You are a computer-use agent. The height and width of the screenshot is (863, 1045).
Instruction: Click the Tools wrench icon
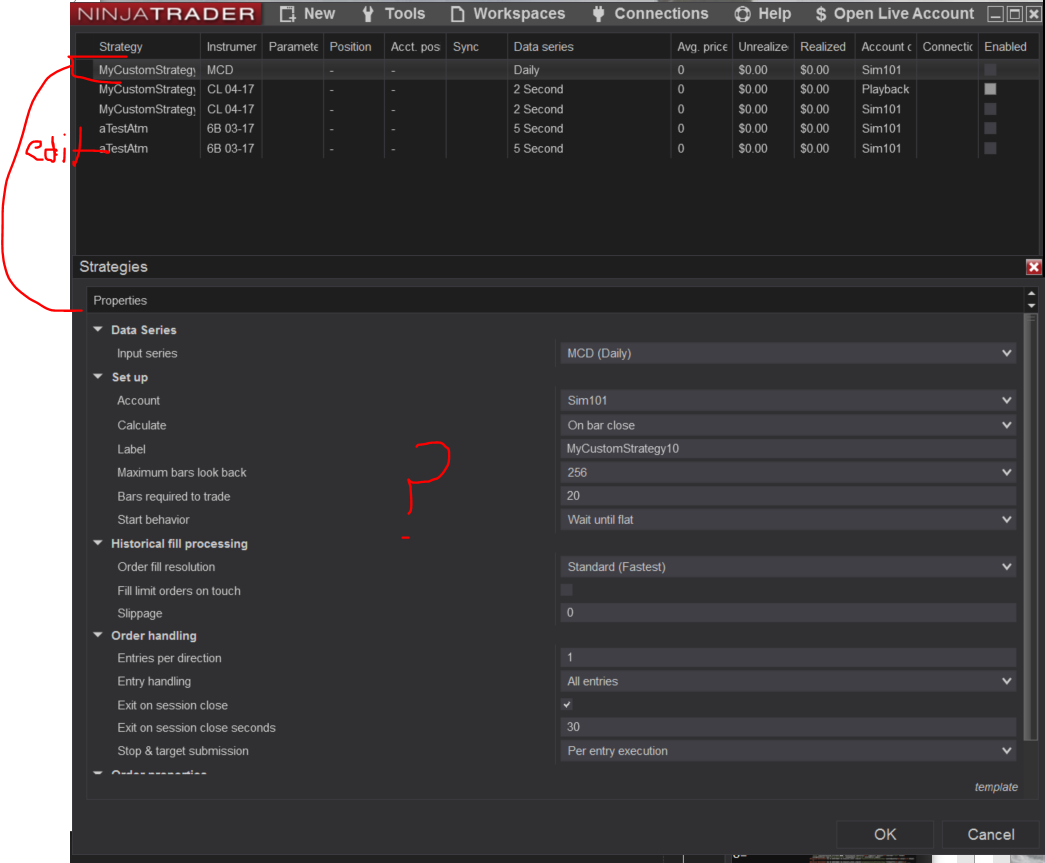368,14
